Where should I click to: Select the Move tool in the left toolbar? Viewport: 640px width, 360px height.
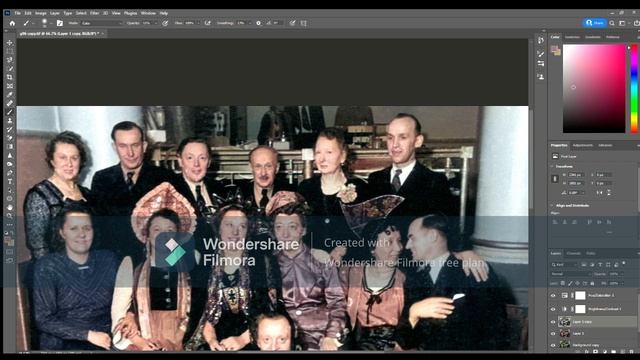[x=9, y=42]
